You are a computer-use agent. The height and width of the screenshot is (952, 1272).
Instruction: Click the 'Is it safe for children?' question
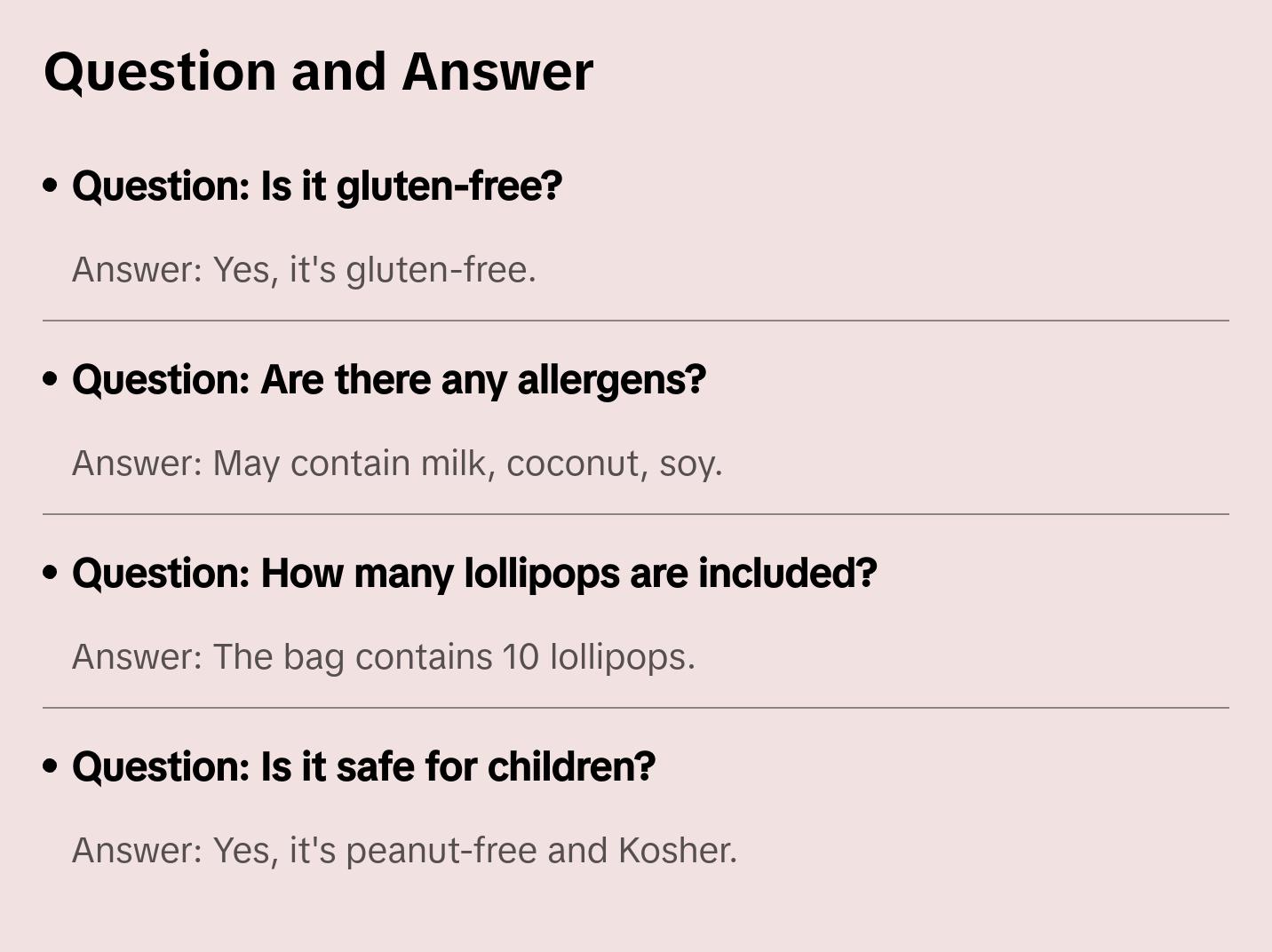click(363, 767)
